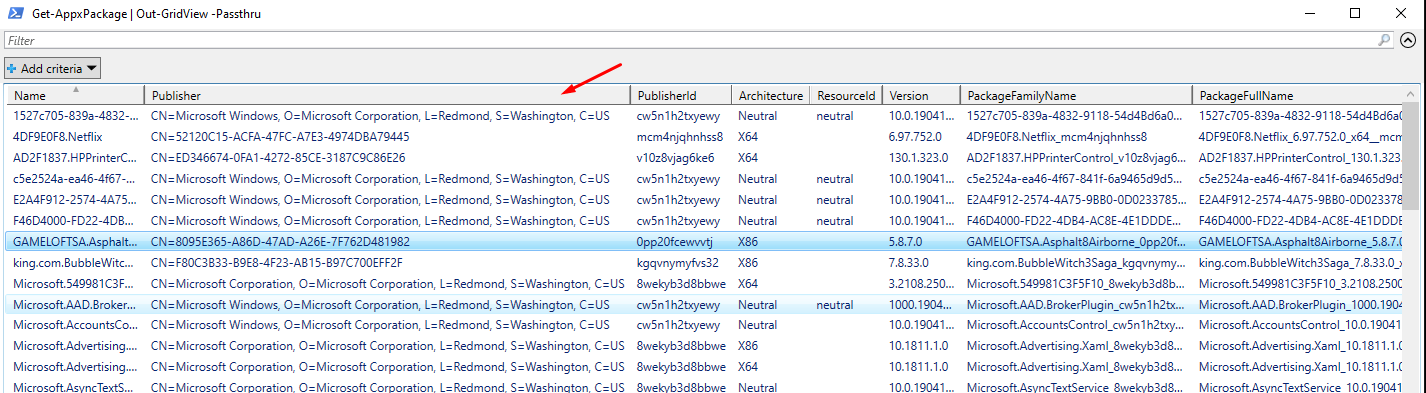Click publisher CN=F80C3B33-B9E8-4F23-AB15-B97C700EFF2F
Image resolution: width=1426 pixels, height=393 pixels.
pos(277,263)
